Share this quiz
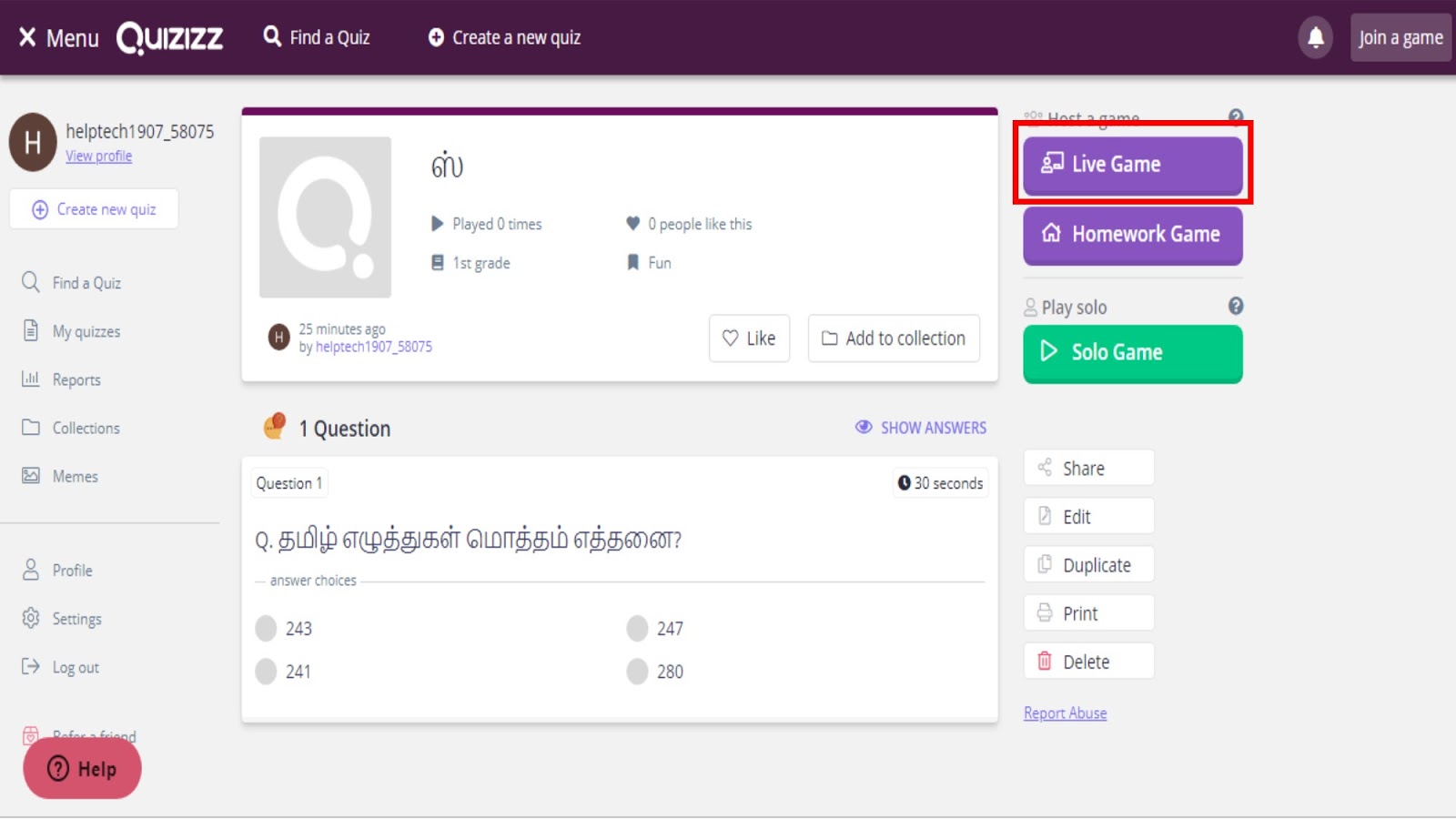The height and width of the screenshot is (819, 1456). click(x=1089, y=468)
